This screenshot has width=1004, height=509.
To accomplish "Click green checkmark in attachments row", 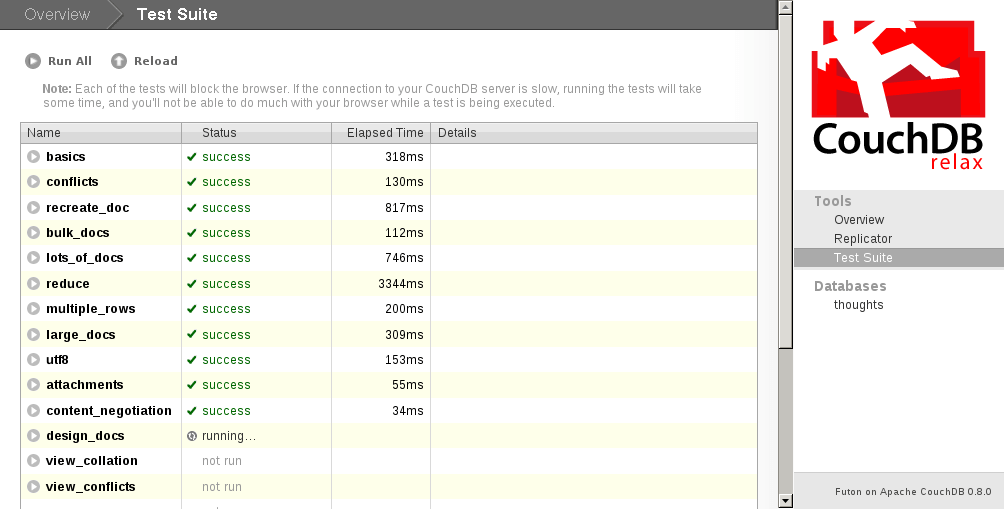I will [191, 385].
